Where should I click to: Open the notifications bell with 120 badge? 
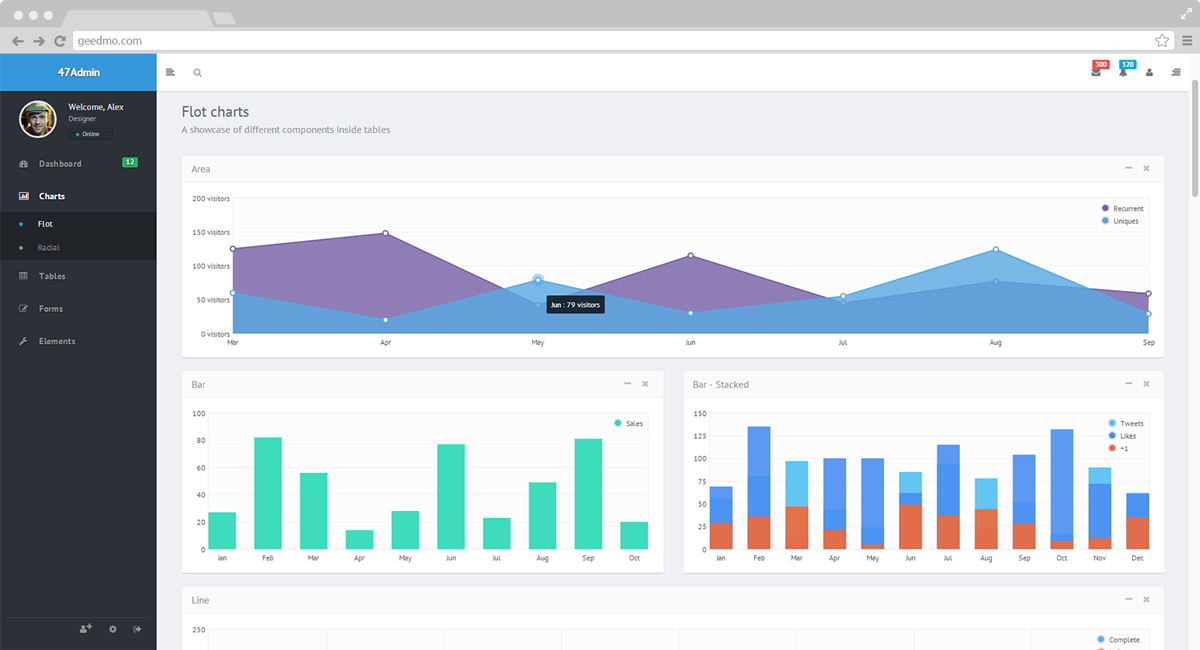click(1125, 72)
